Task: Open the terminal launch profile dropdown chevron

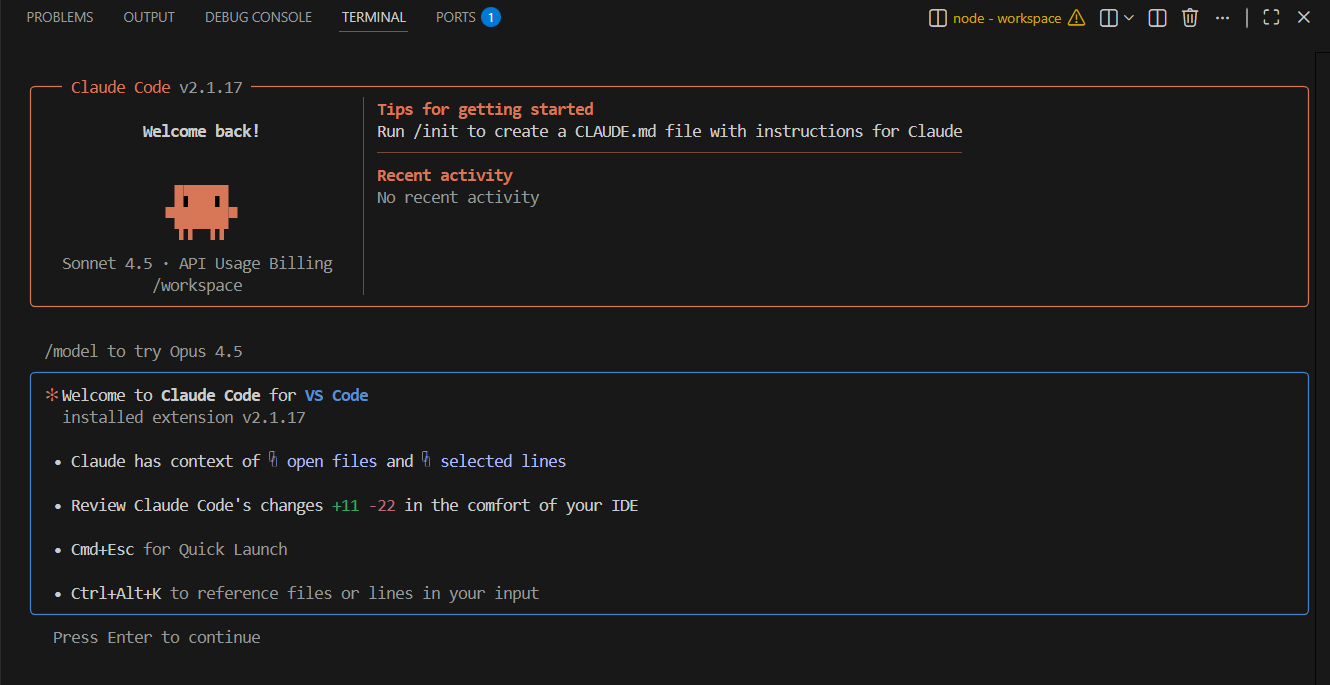Action: pyautogui.click(x=1129, y=18)
